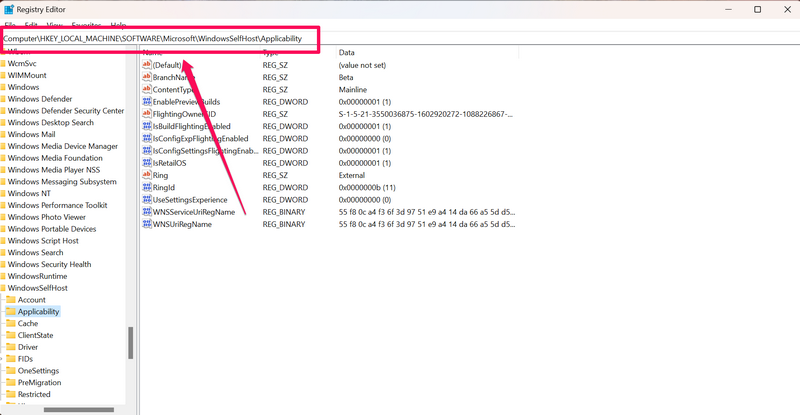The image size is (800, 415).
Task: Click the Cache folder icon
Action: coord(11,323)
